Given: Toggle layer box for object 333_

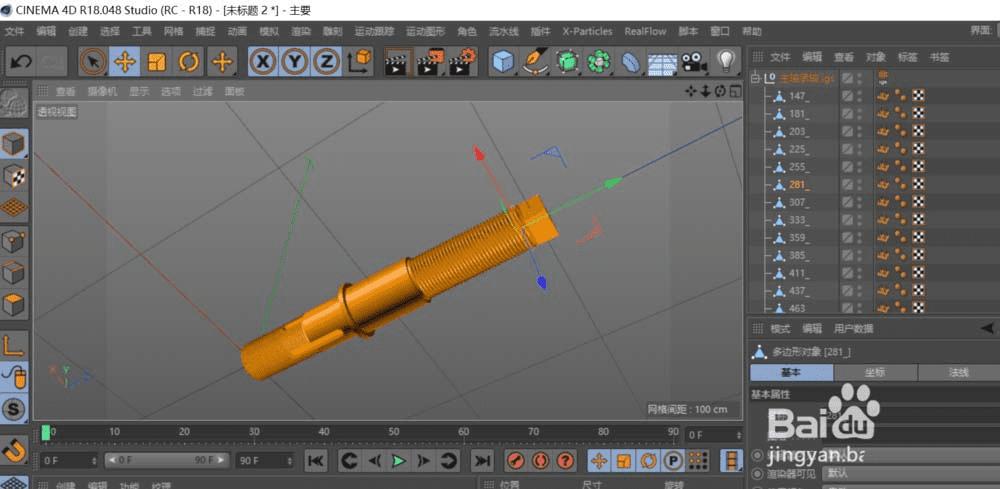Looking at the screenshot, I should 847,220.
